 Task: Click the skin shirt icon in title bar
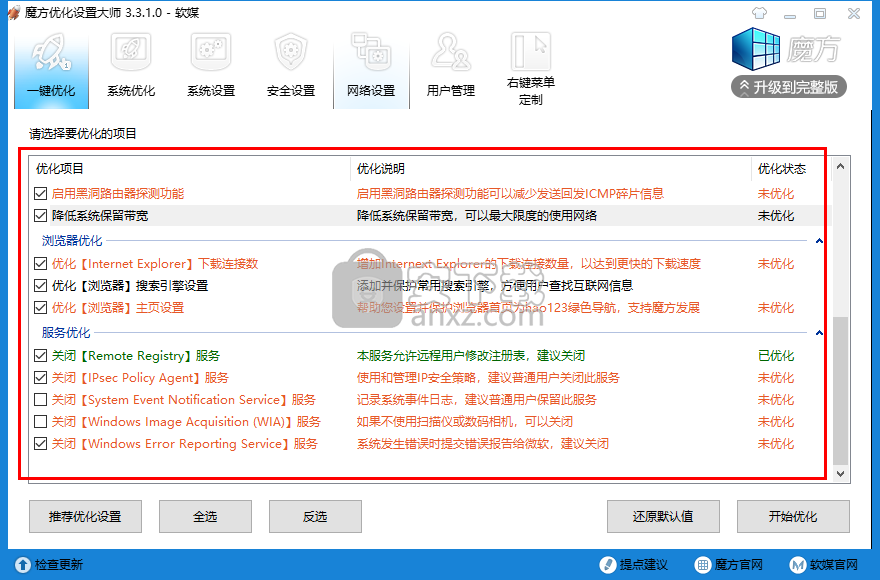tap(763, 14)
